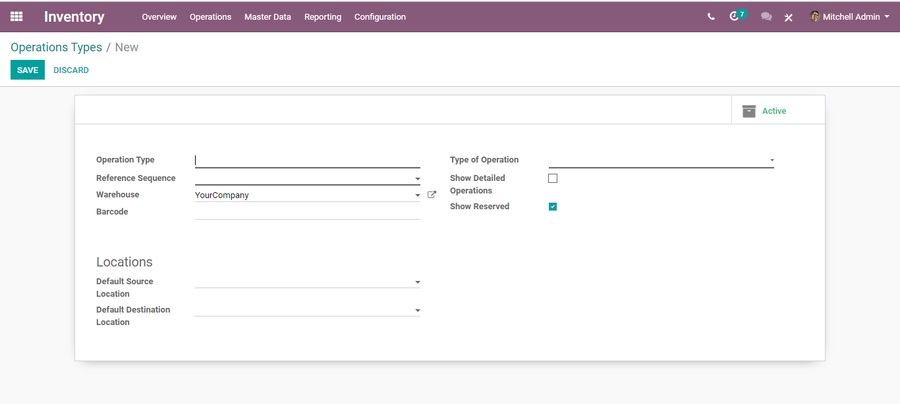Go back to Operations Types breadcrumb
This screenshot has height=404, width=900.
coord(56,47)
